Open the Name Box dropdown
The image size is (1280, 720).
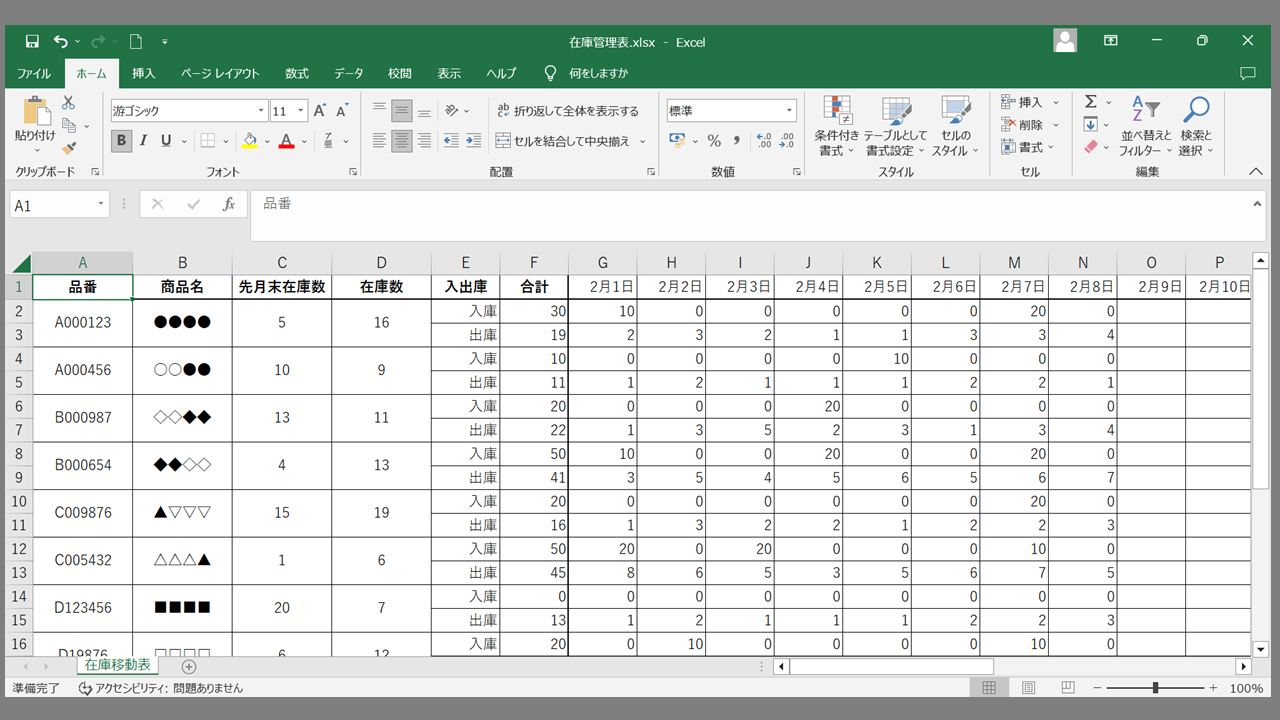(x=101, y=204)
